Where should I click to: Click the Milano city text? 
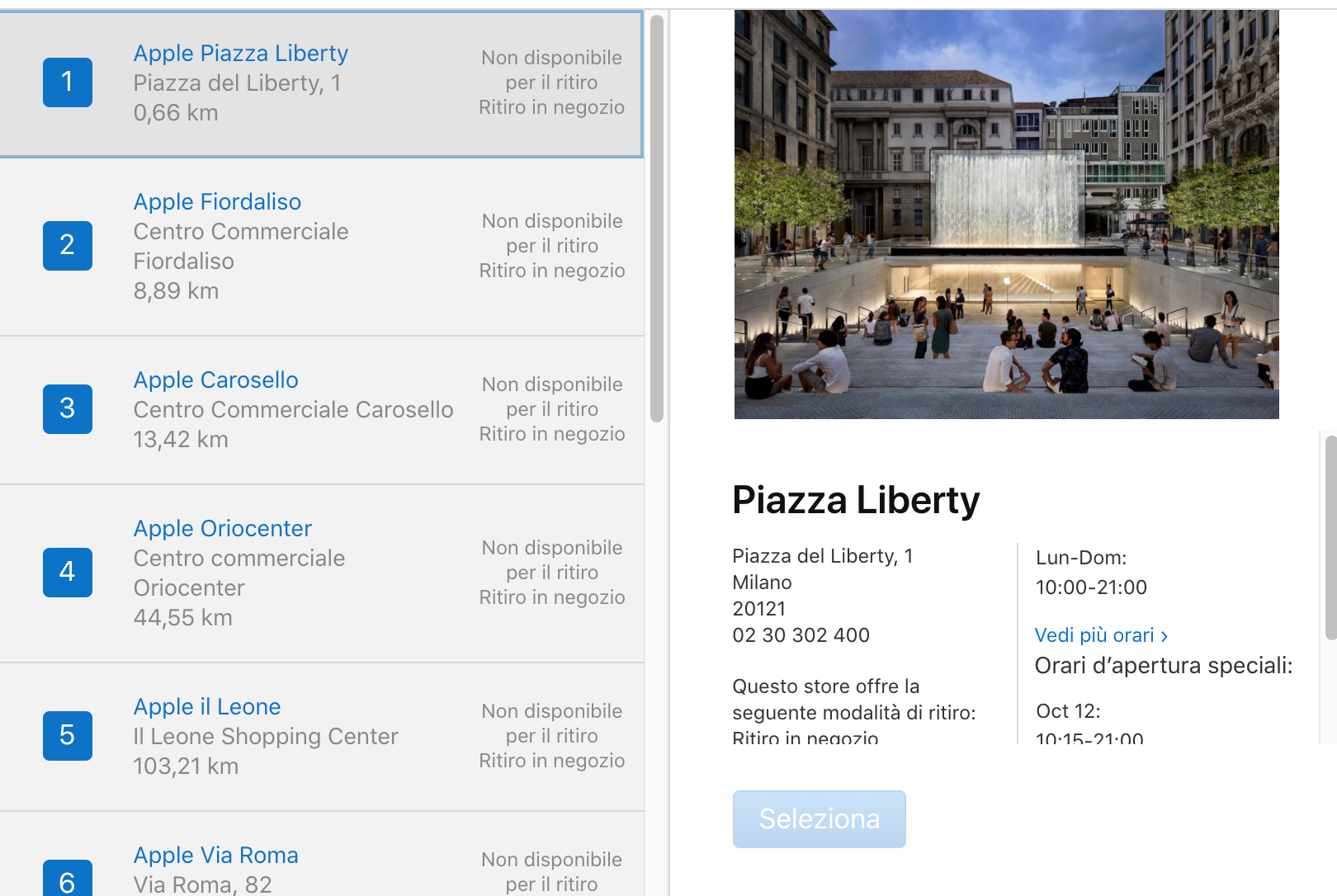coord(763,582)
